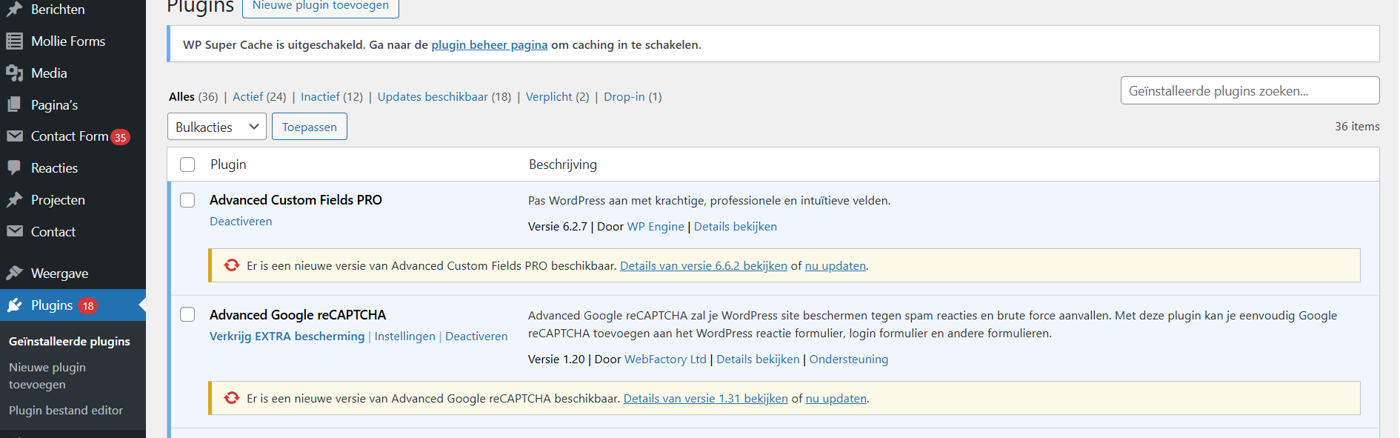Open the Ondersteuning link
This screenshot has height=438, width=1400.
tap(848, 359)
